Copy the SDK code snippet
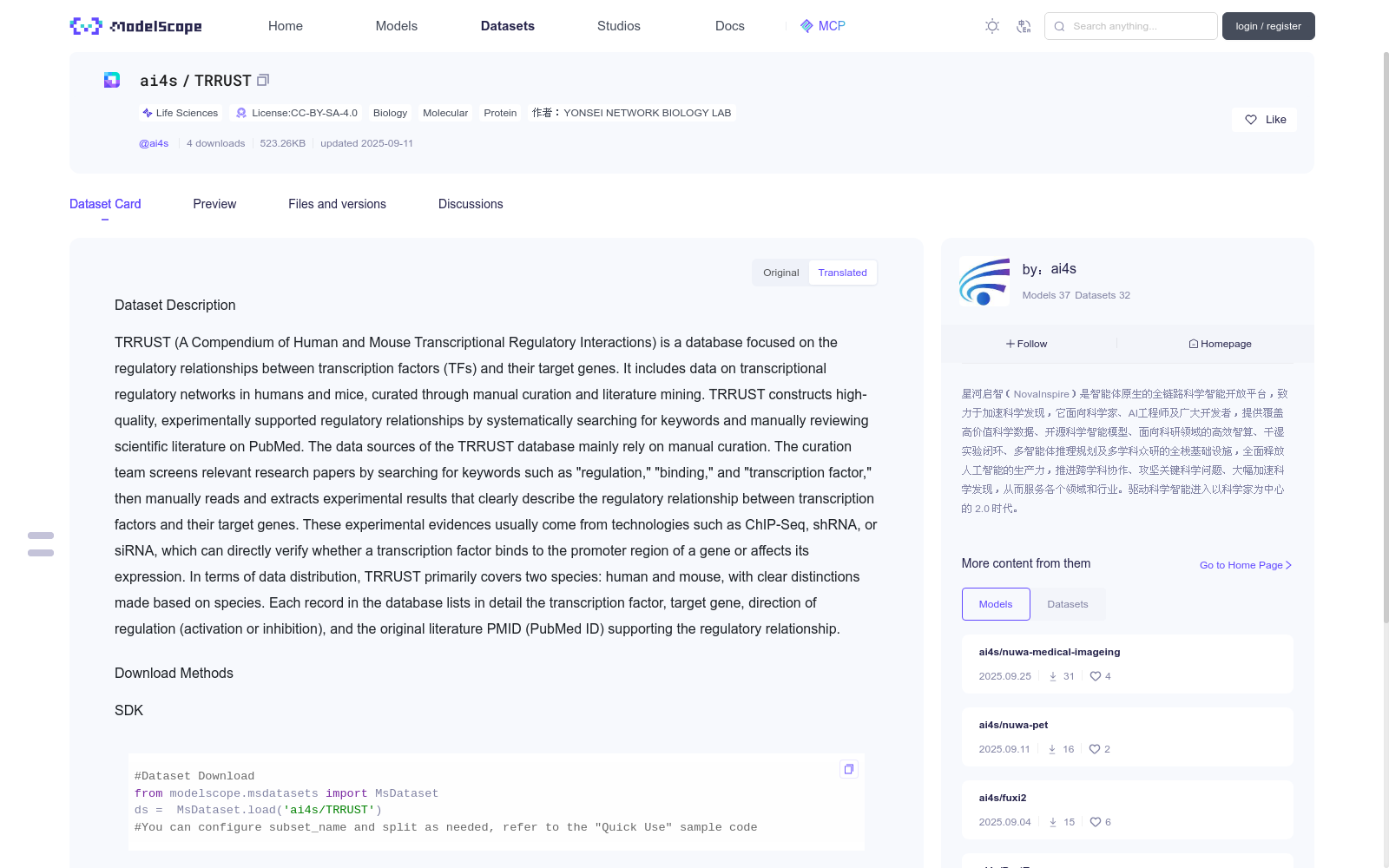Viewport: 1389px width, 868px height. (x=849, y=769)
